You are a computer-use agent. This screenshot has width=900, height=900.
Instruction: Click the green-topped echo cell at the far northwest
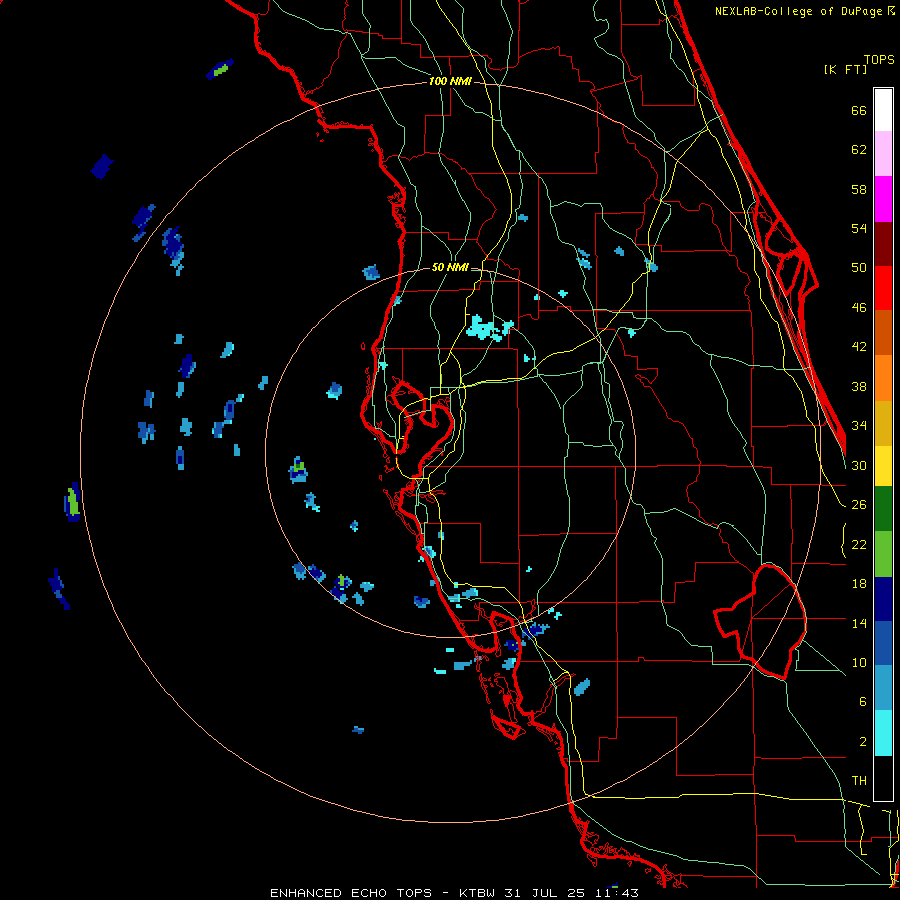(x=220, y=69)
